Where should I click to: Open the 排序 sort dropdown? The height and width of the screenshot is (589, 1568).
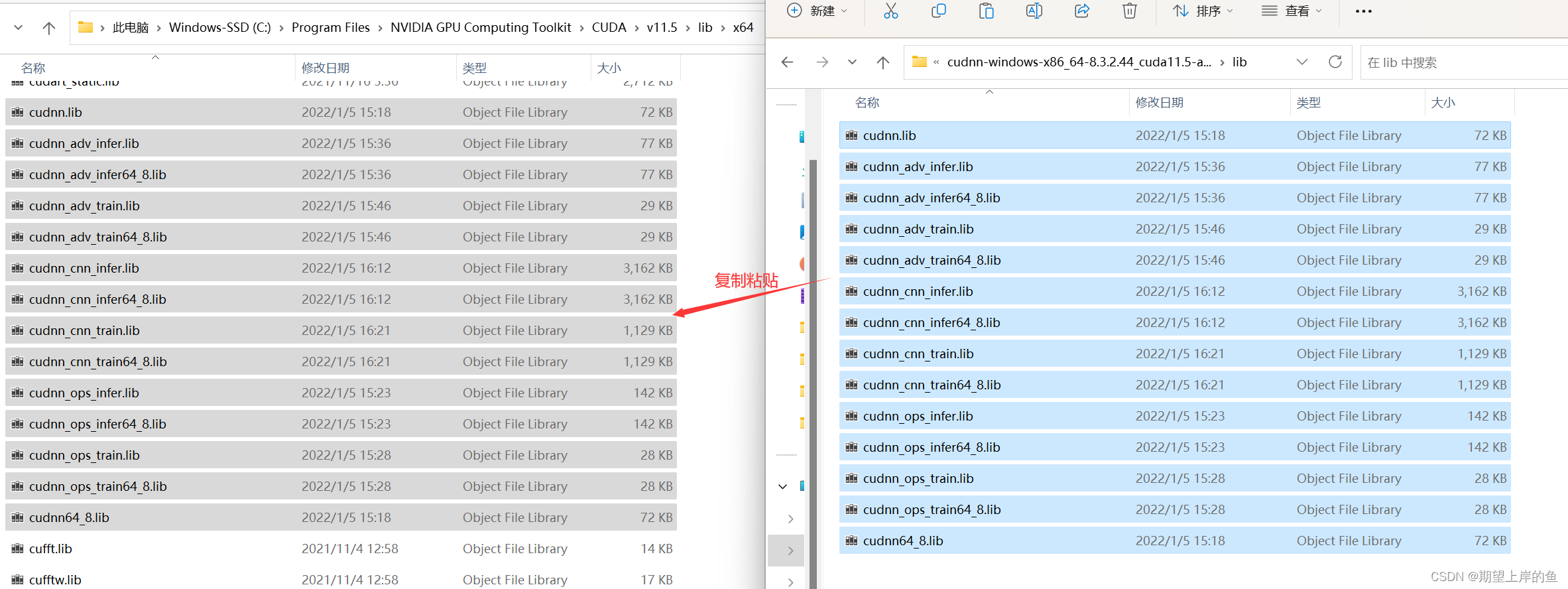pos(1203,11)
